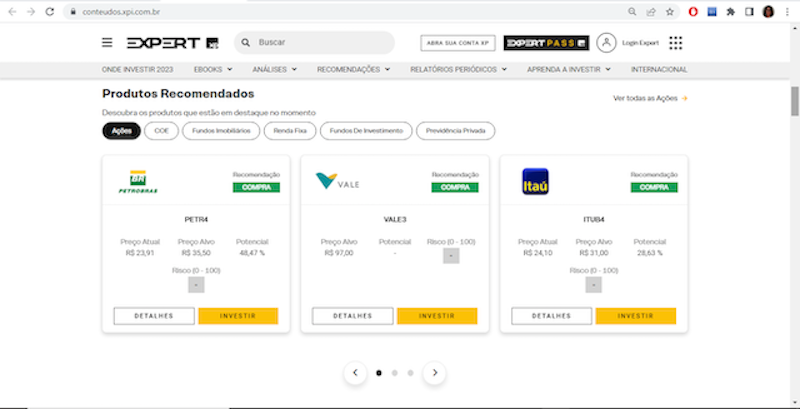Viewport: 800px width, 409px height.
Task: Toggle the browser side panel icon
Action: click(x=749, y=12)
